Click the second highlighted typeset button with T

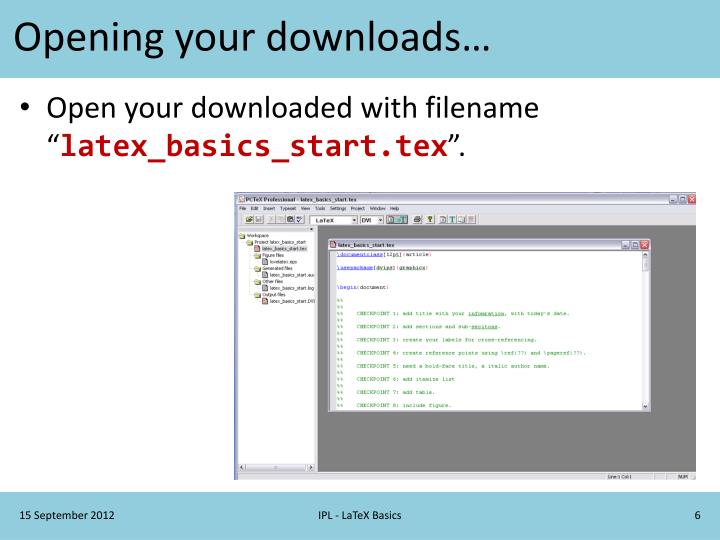tap(402, 219)
